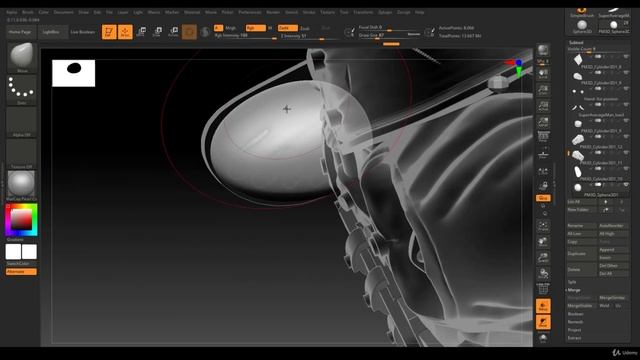Click the Rotate view icon in right shelf
The image size is (640, 360).
coord(543,273)
